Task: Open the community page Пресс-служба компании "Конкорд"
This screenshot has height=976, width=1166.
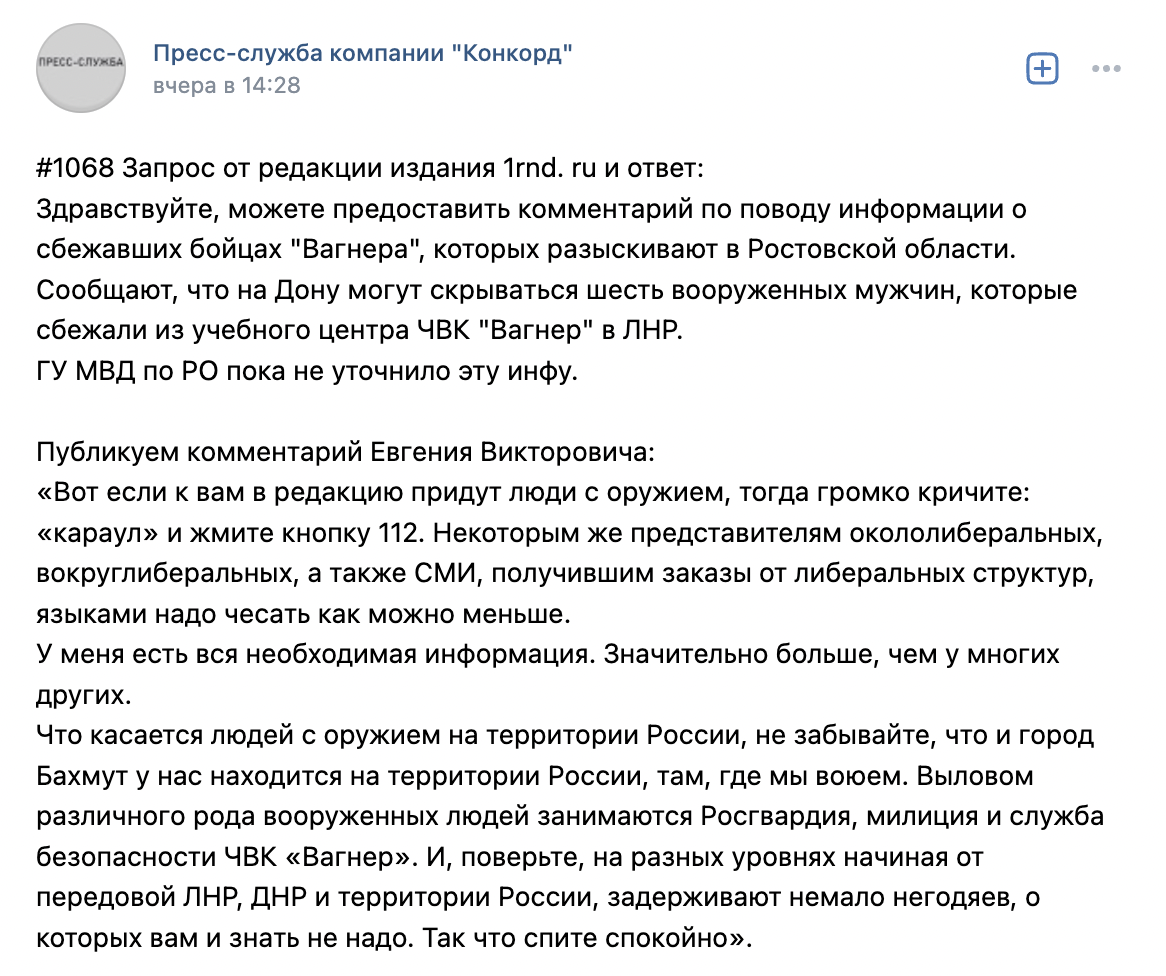Action: click(x=362, y=55)
